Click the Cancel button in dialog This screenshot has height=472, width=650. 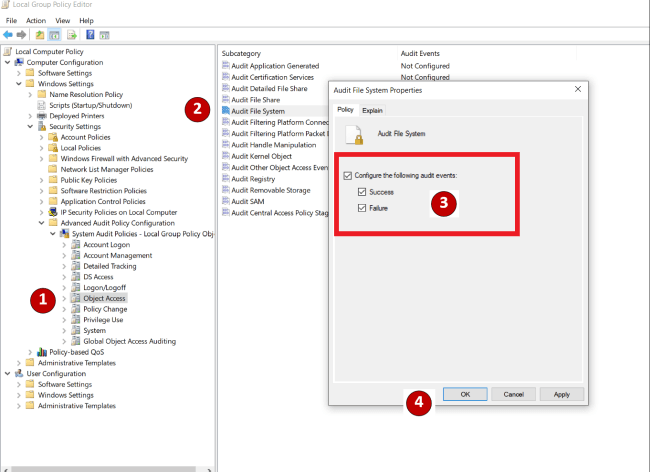point(514,394)
